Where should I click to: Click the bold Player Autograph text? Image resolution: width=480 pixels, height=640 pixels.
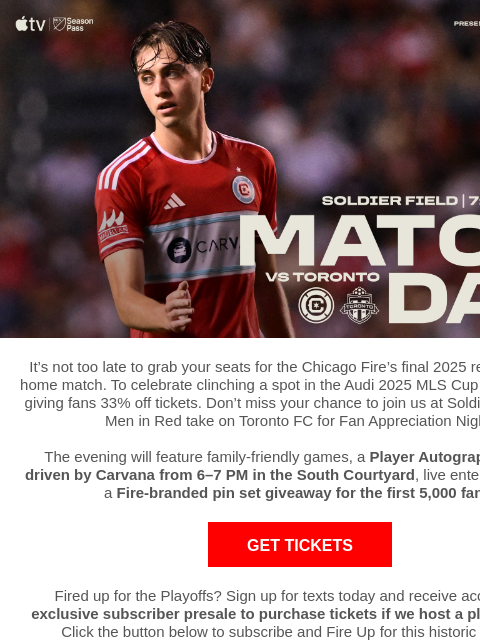coord(424,457)
